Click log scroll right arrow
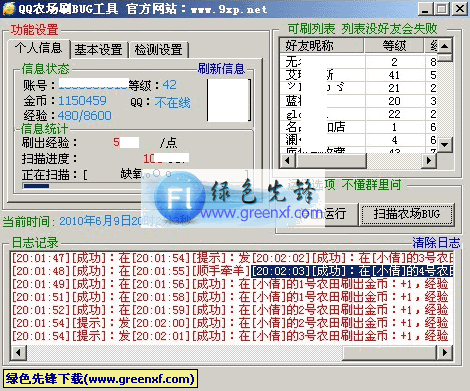The image size is (470, 391). pyautogui.click(x=445, y=352)
